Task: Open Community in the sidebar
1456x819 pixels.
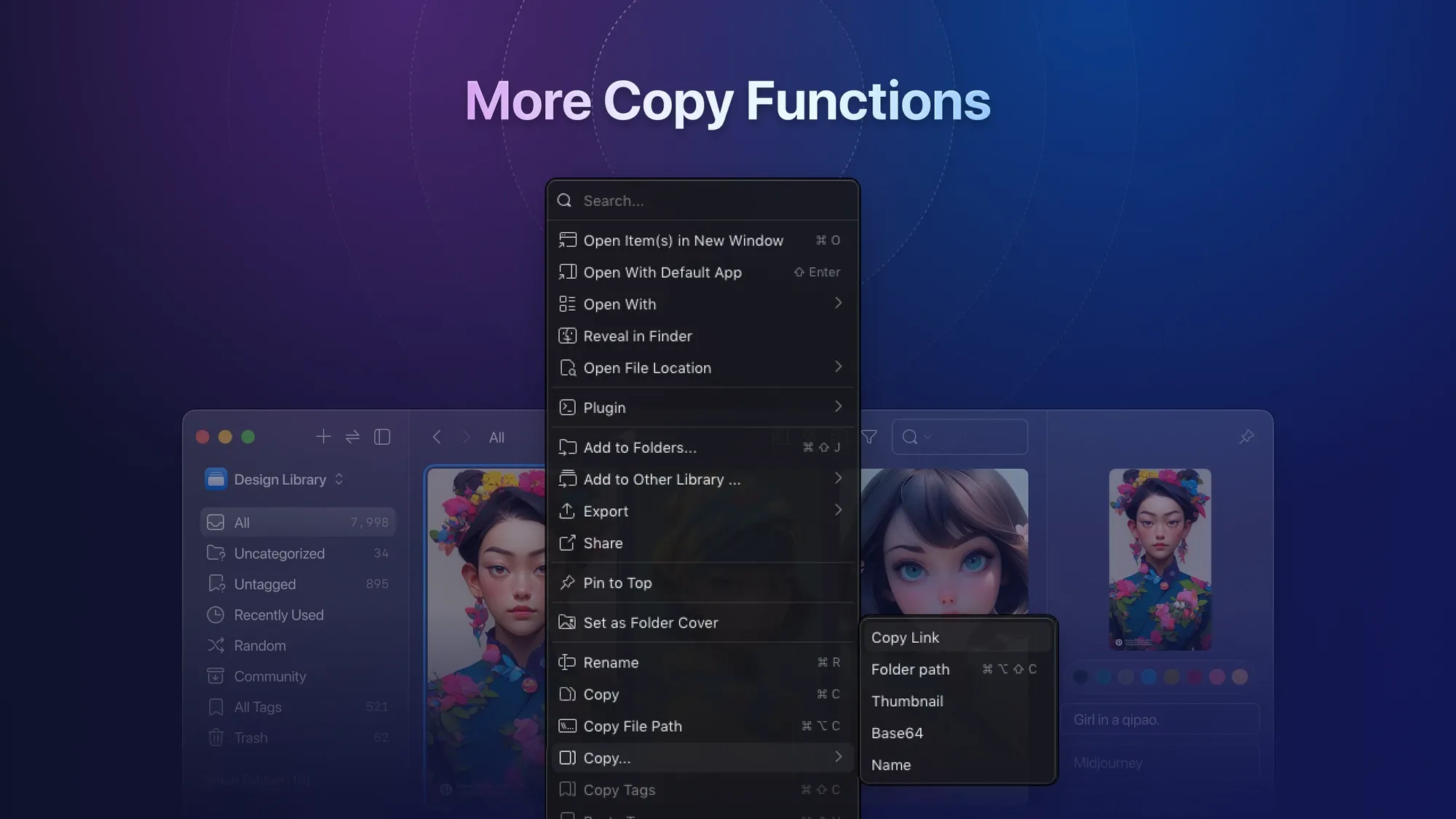Action: coord(298,676)
